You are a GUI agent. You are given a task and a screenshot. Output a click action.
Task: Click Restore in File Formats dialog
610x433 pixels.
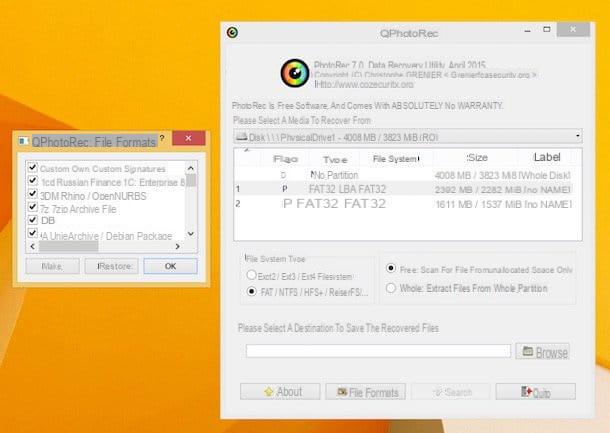112,266
